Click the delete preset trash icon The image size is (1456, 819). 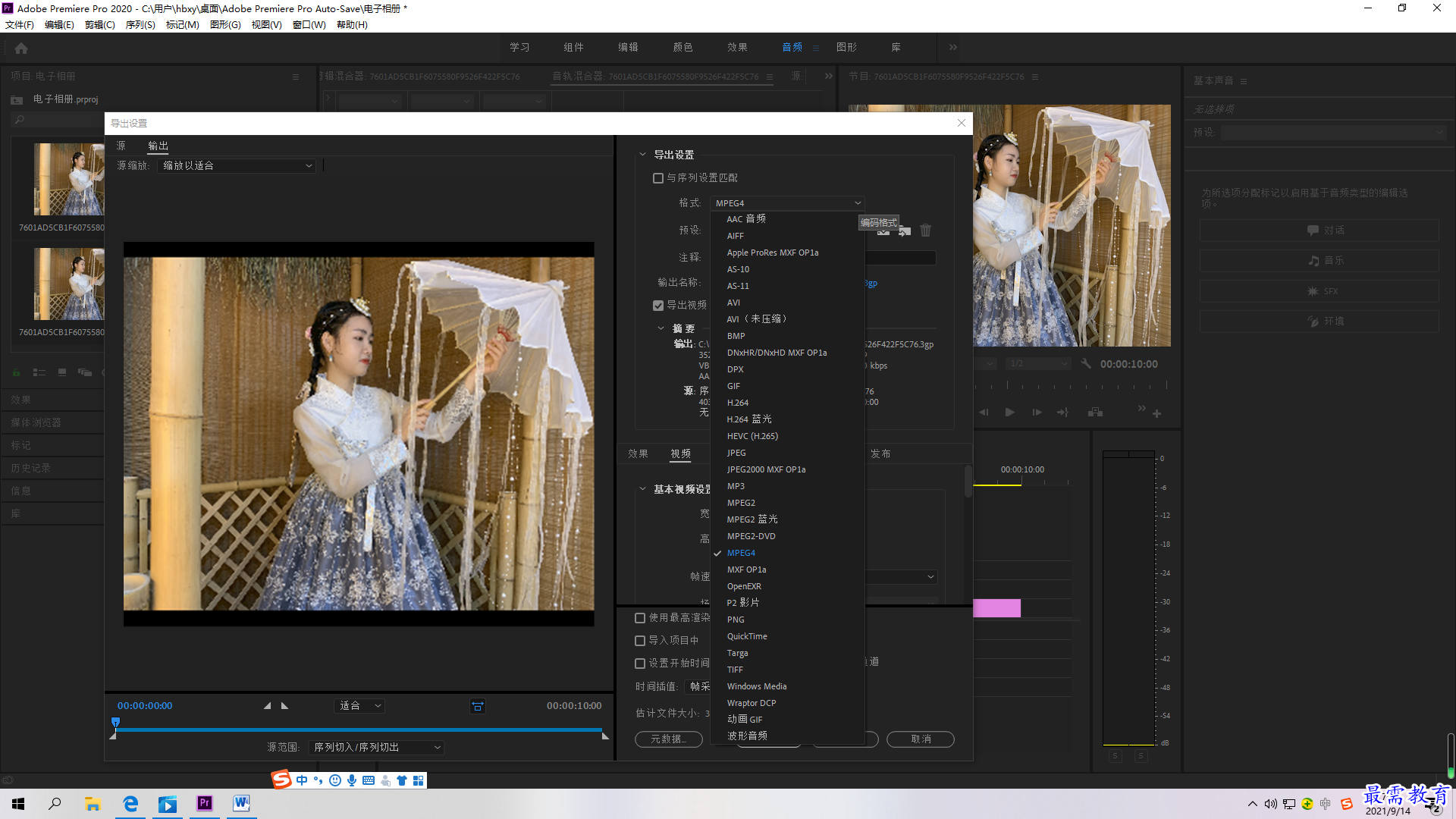click(x=925, y=230)
